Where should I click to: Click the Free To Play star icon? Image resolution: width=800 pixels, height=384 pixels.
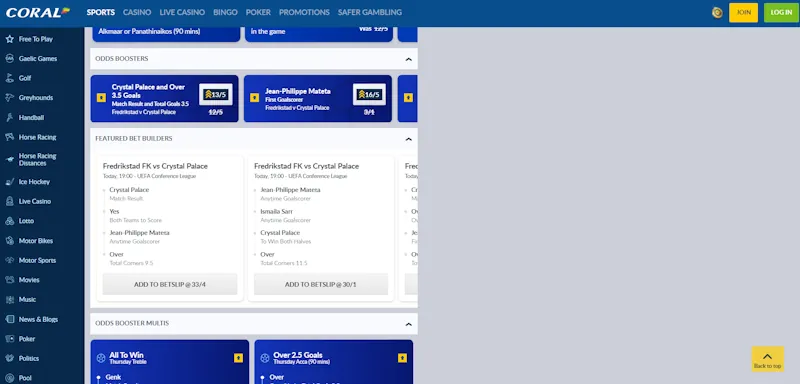[9, 39]
